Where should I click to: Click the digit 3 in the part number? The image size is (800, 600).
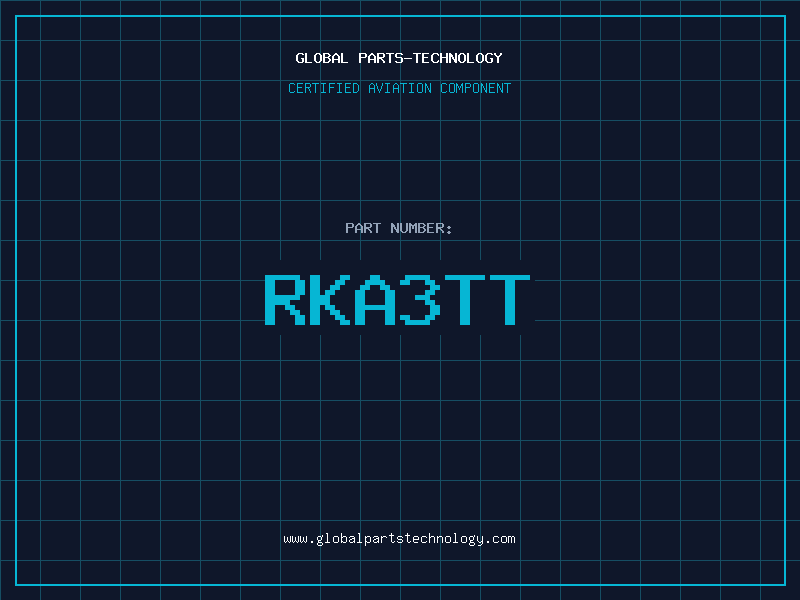420,299
